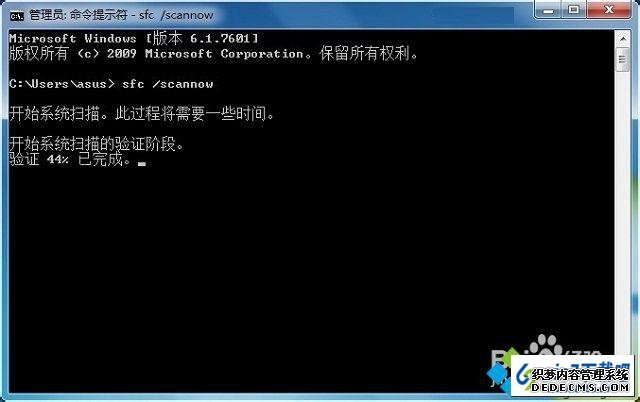640x402 pixels.
Task: Click the 织梦内容管理系统 watermark text
Action: (x=580, y=374)
